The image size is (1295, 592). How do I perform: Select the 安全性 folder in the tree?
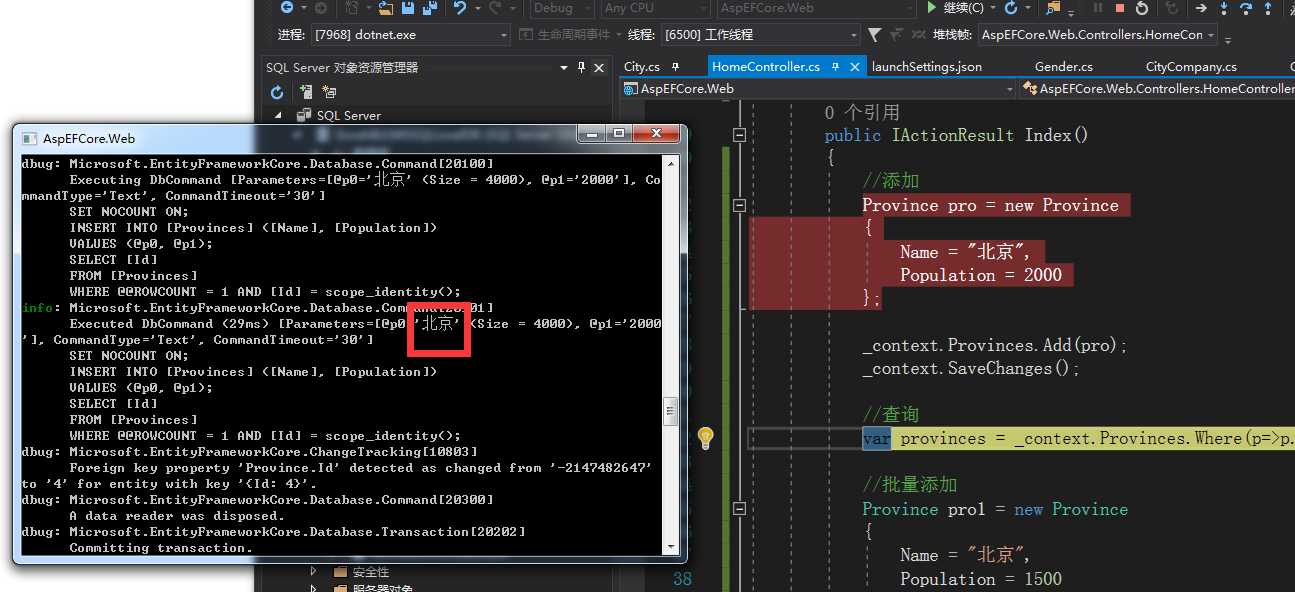point(361,572)
